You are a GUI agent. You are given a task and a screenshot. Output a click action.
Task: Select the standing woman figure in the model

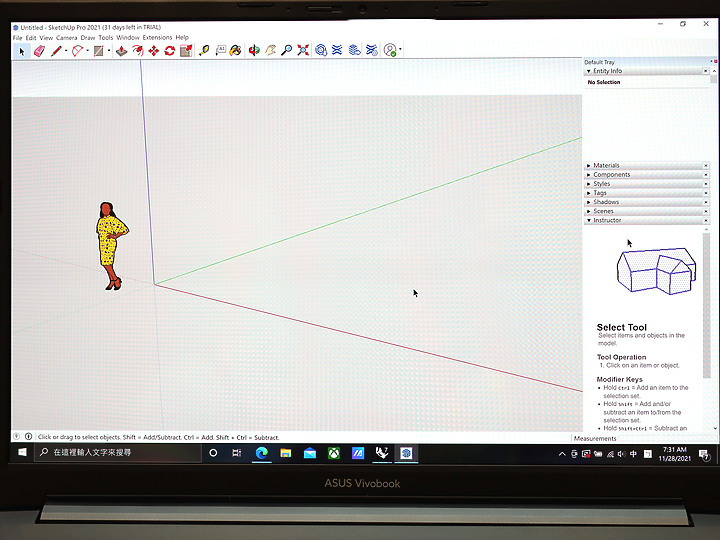click(112, 246)
